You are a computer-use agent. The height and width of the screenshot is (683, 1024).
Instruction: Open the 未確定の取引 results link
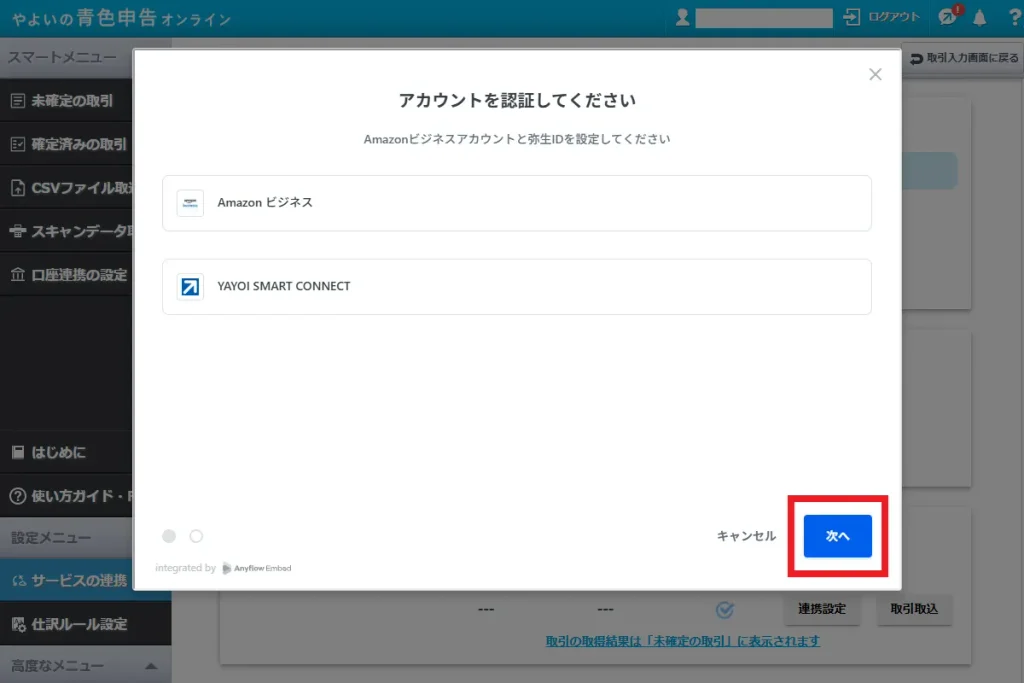[x=682, y=641]
